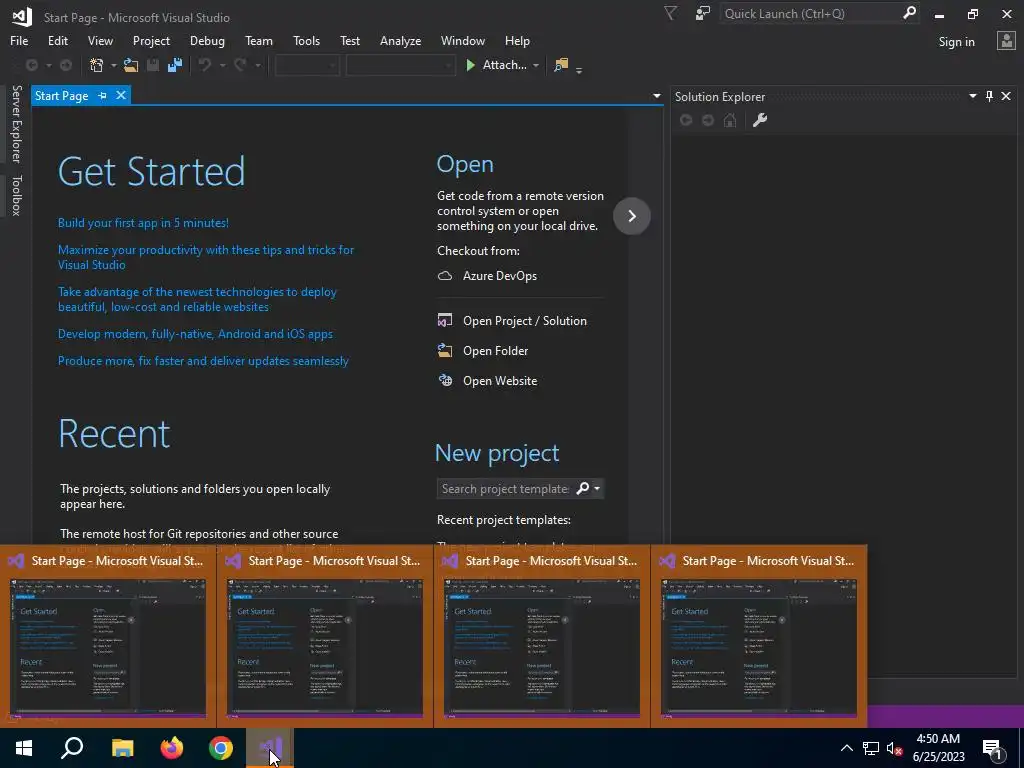Open the Team menu

click(259, 40)
